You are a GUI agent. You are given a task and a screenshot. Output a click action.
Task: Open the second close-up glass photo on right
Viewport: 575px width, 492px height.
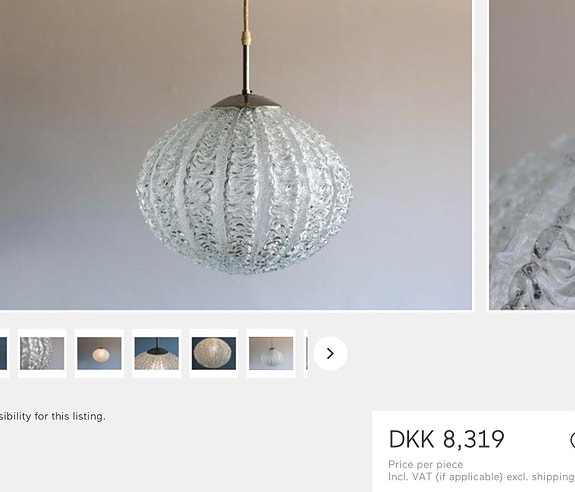pos(532,155)
